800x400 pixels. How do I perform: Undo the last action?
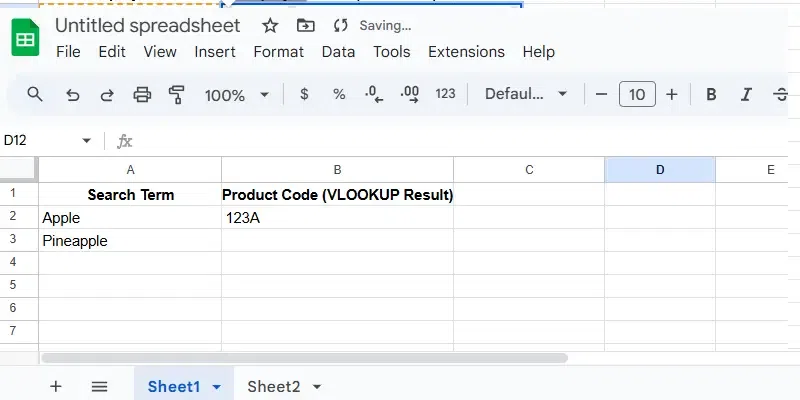point(72,95)
